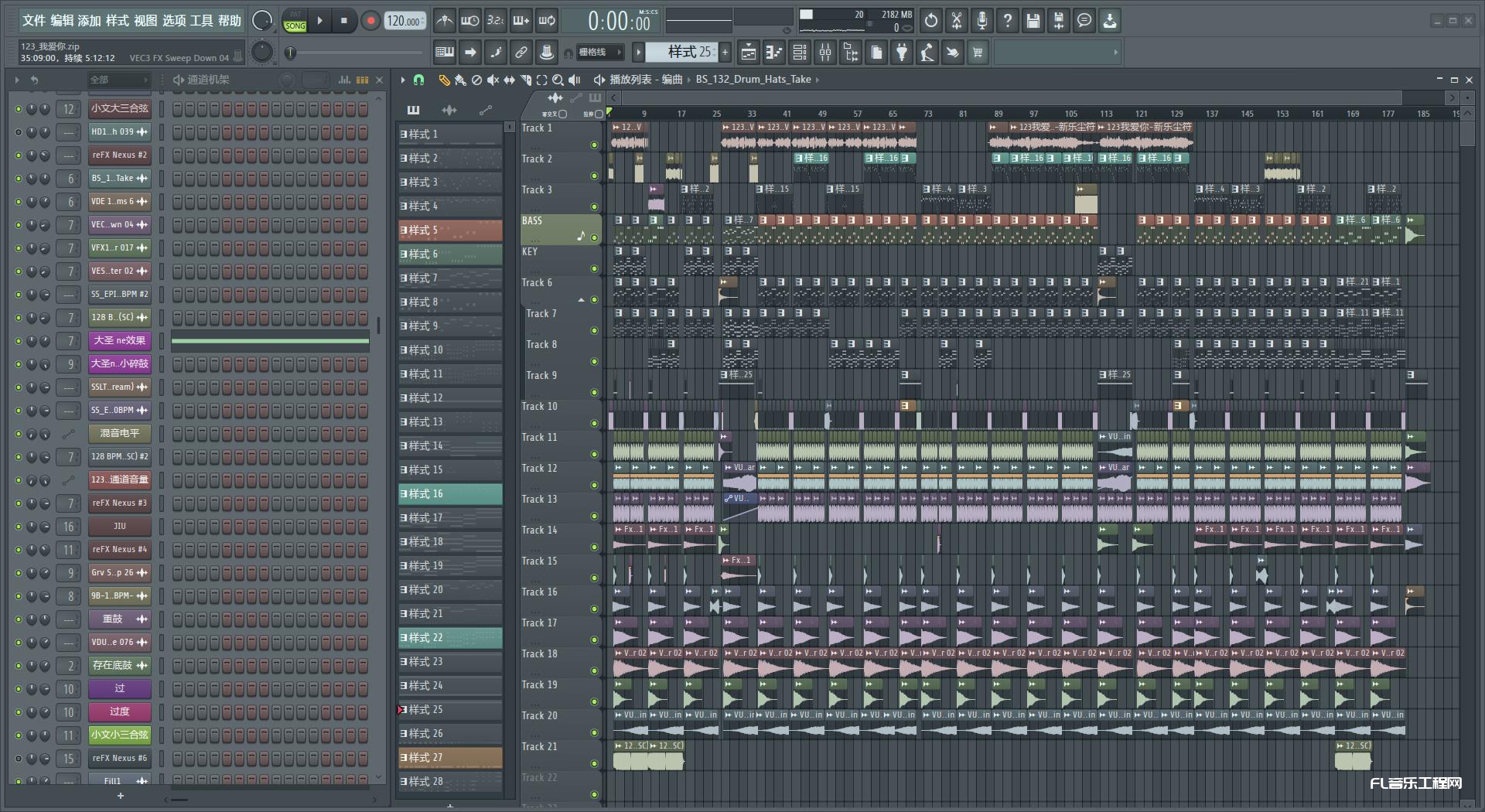
Task: Mute Track 1 with its green LED
Action: click(594, 145)
